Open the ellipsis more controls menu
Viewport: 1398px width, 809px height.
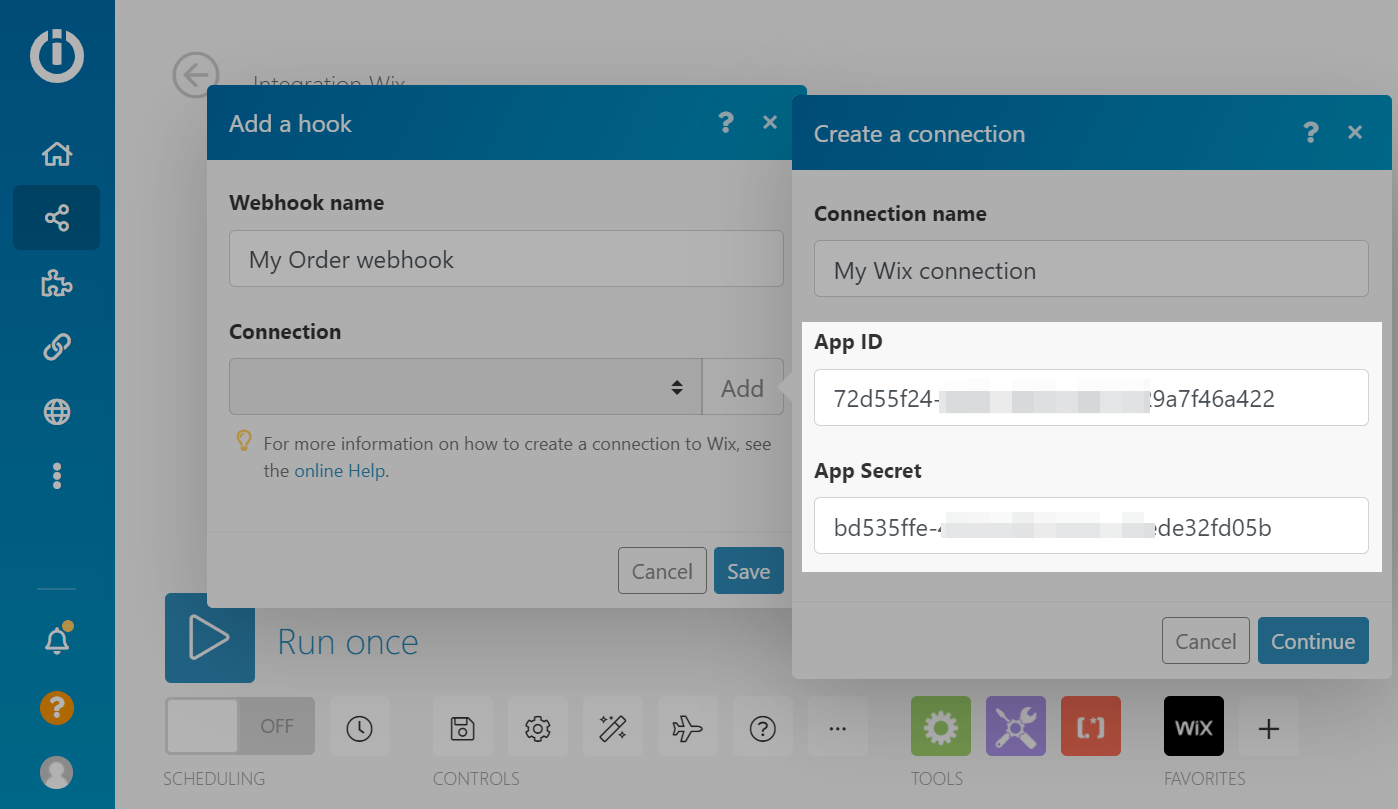tap(838, 728)
